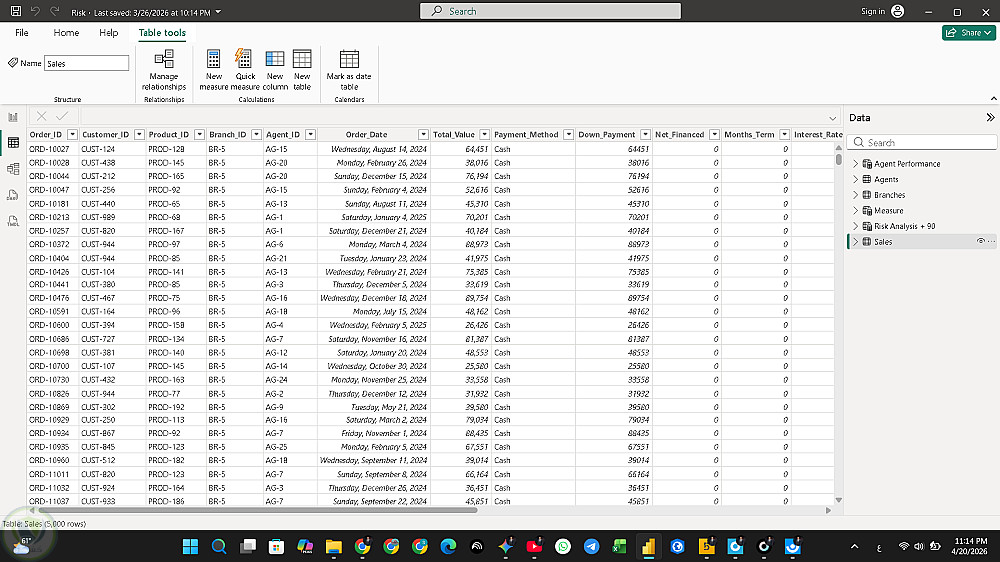The height and width of the screenshot is (562, 1000).
Task: Click the vertical scrollbar thumb
Action: [838, 158]
